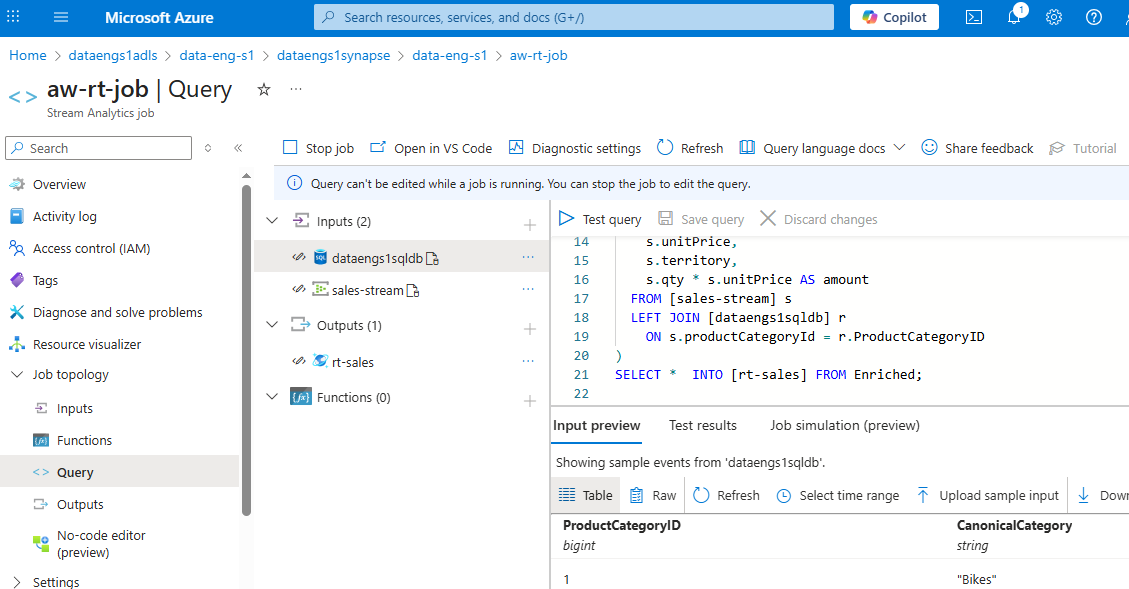Switch to the Job simulation (preview) tab
Screen dimensions: 1129x589
[x=845, y=426]
